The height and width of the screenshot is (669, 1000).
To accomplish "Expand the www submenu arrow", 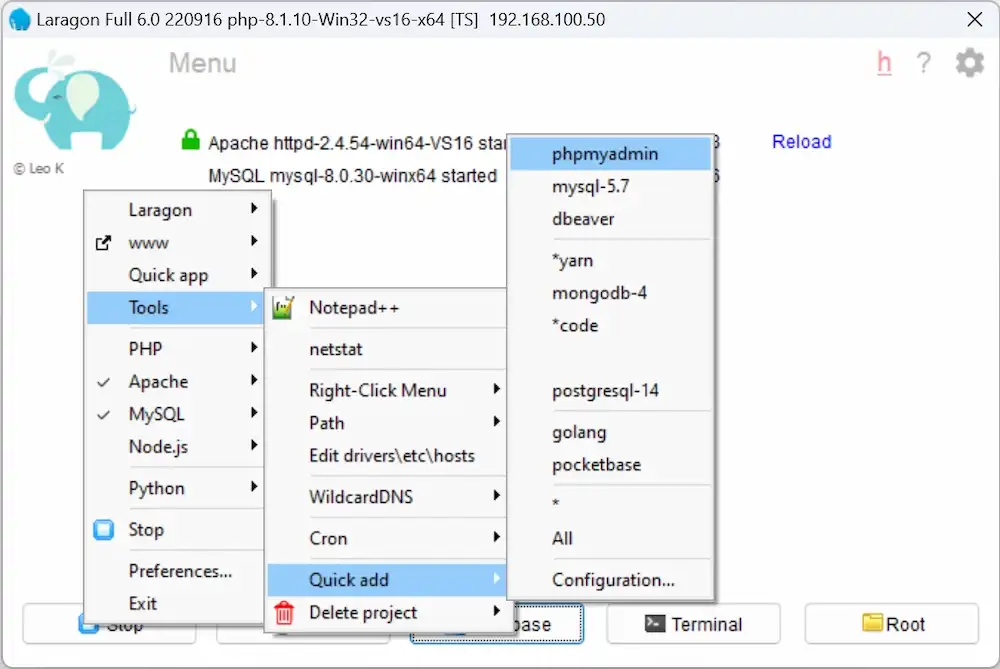I will (254, 240).
